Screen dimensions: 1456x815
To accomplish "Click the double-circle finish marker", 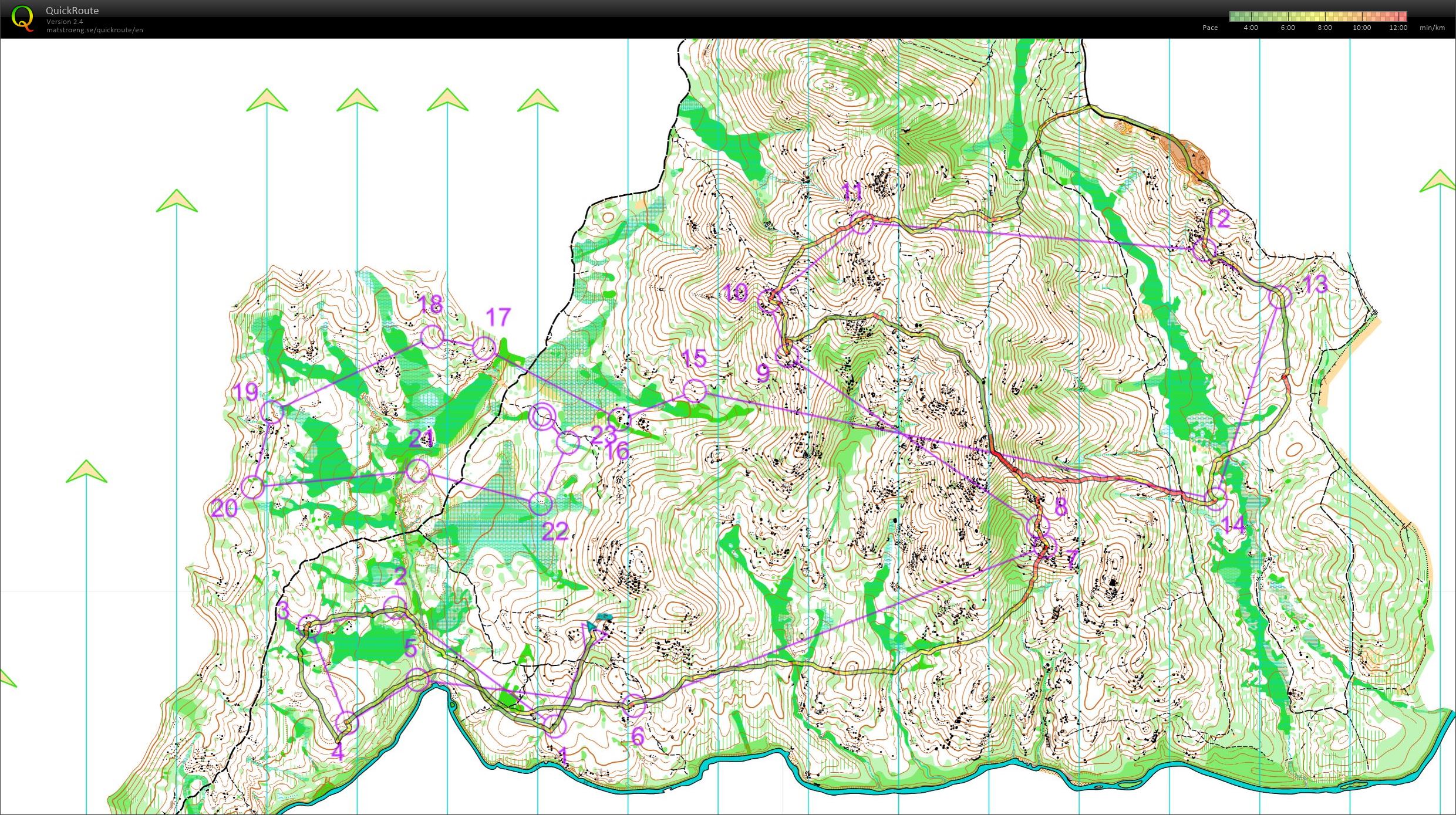I will [x=542, y=417].
